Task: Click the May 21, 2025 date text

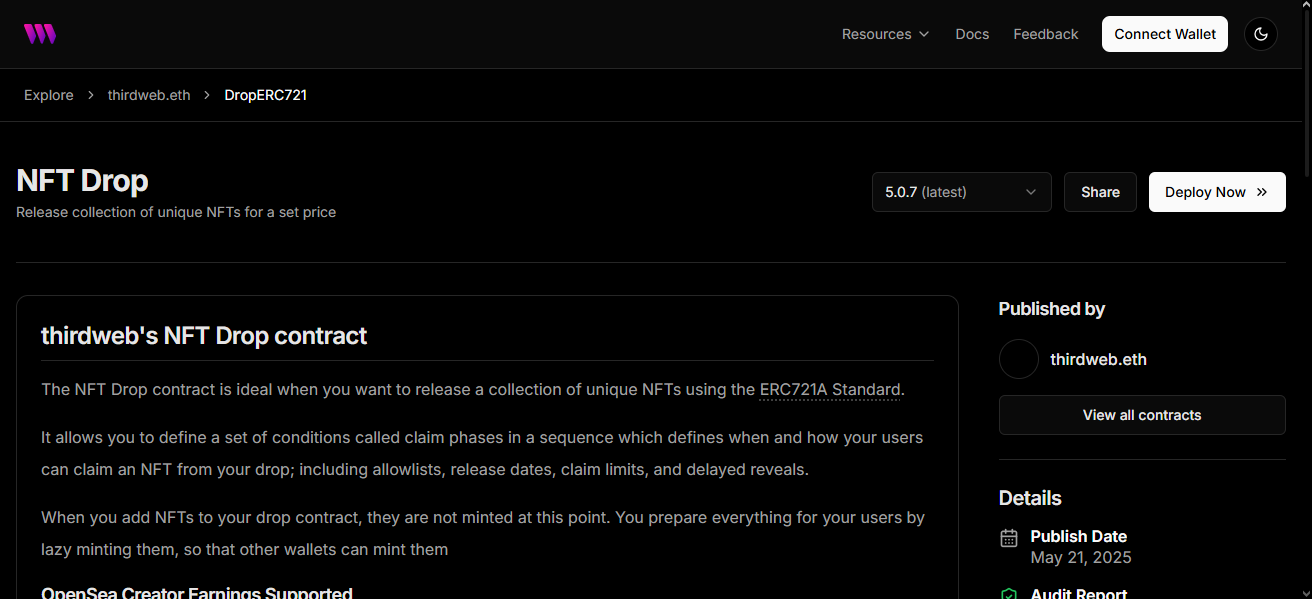Action: (x=1081, y=557)
